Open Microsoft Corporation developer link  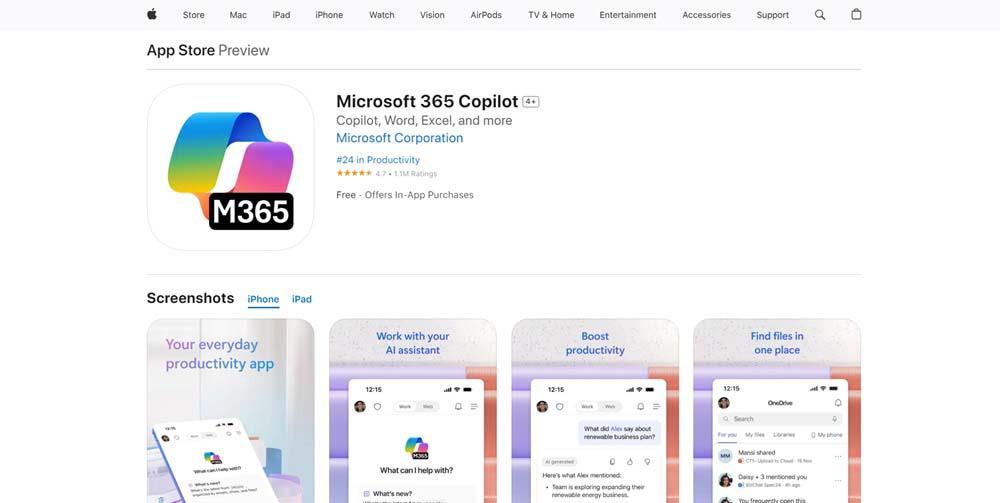point(399,138)
